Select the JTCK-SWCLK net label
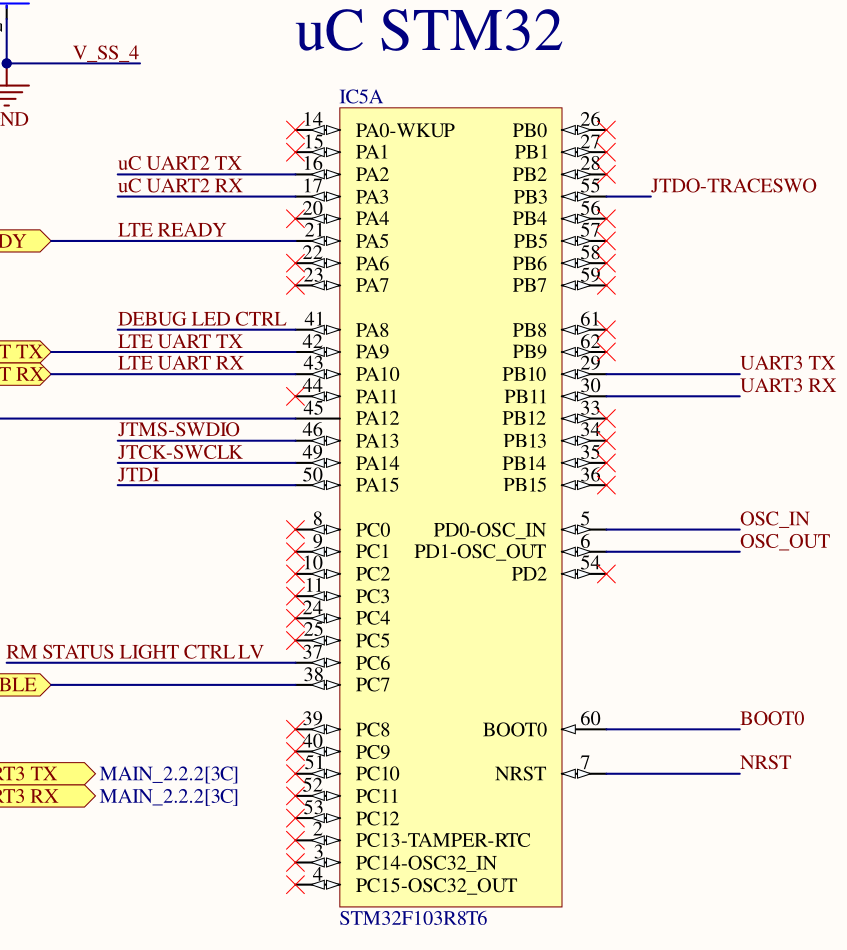Image resolution: width=847 pixels, height=950 pixels. pyautogui.click(x=180, y=452)
